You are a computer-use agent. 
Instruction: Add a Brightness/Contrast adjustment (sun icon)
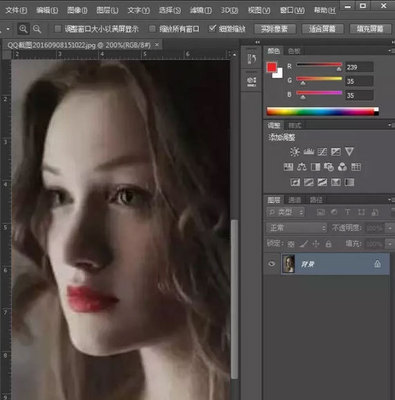(x=295, y=152)
